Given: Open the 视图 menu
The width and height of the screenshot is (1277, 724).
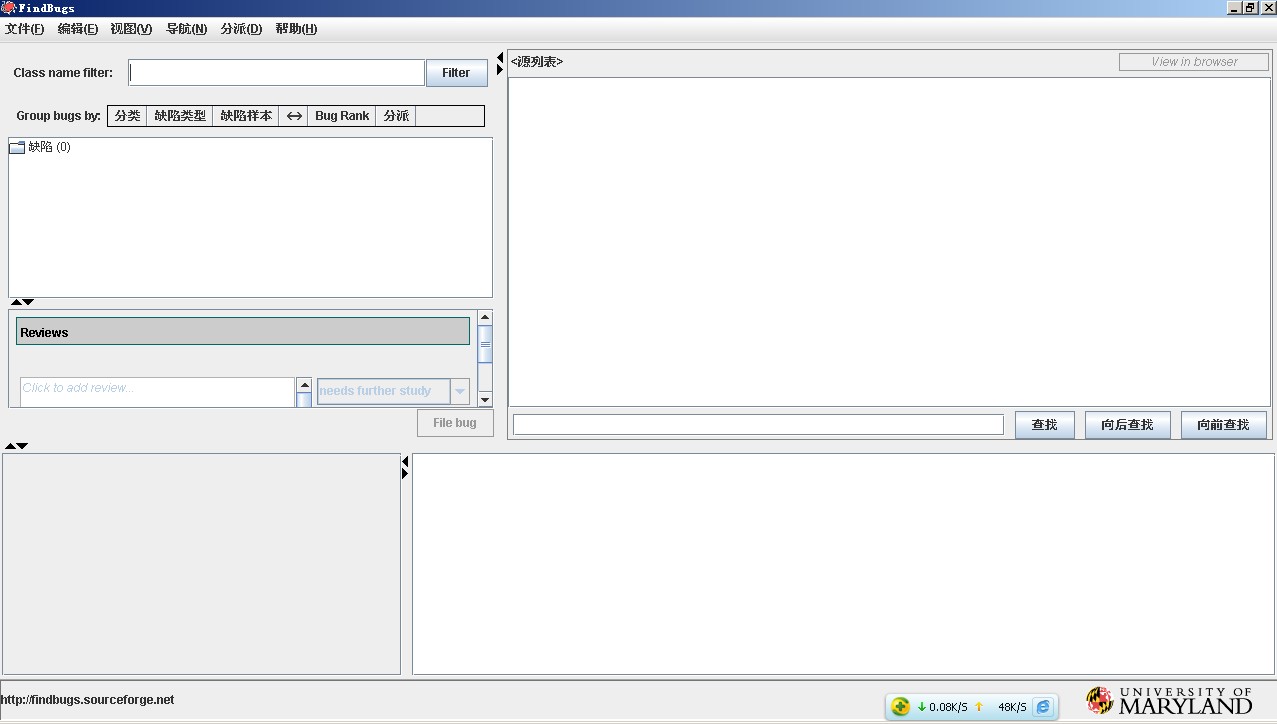Looking at the screenshot, I should [130, 29].
